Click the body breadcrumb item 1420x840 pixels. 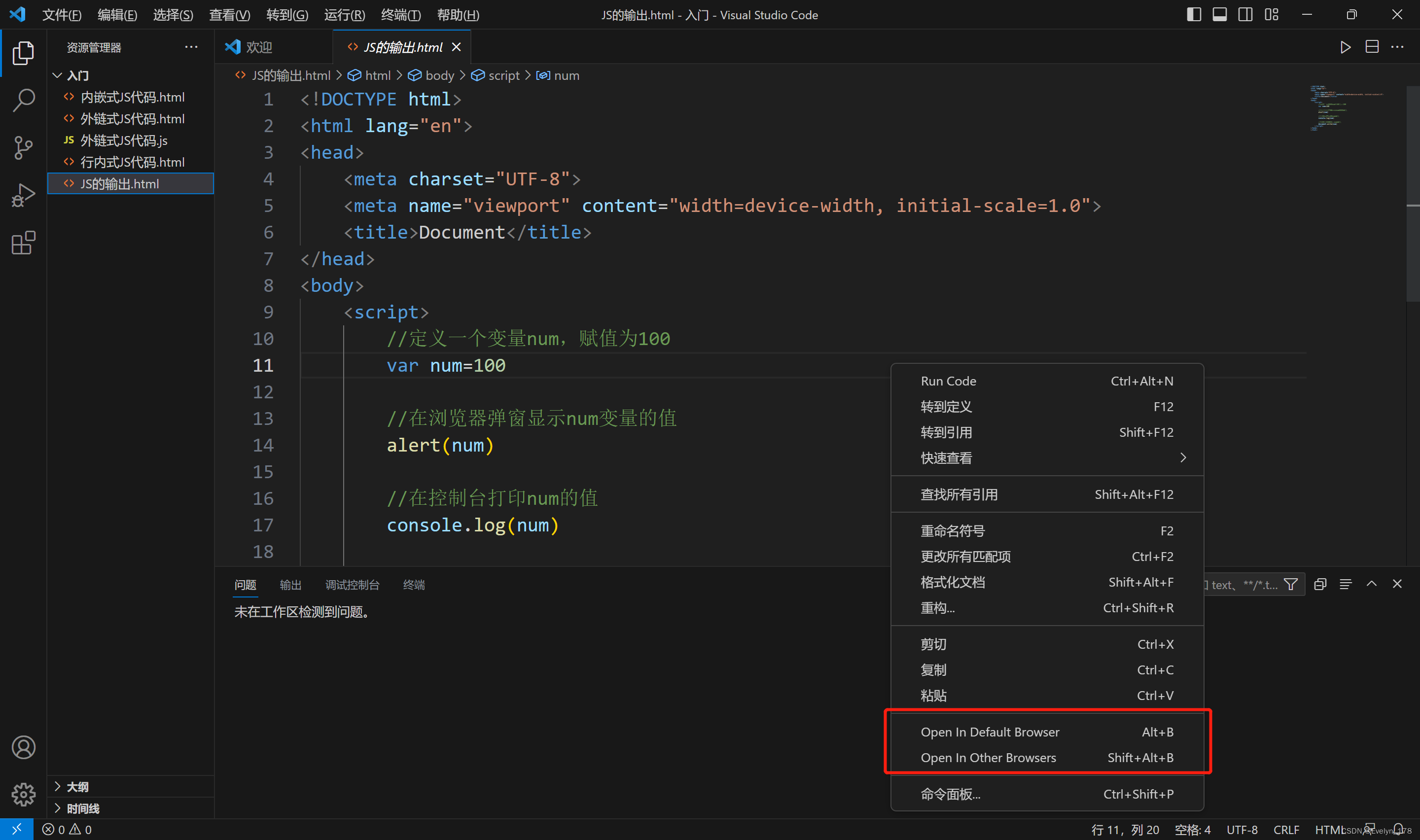[431, 75]
